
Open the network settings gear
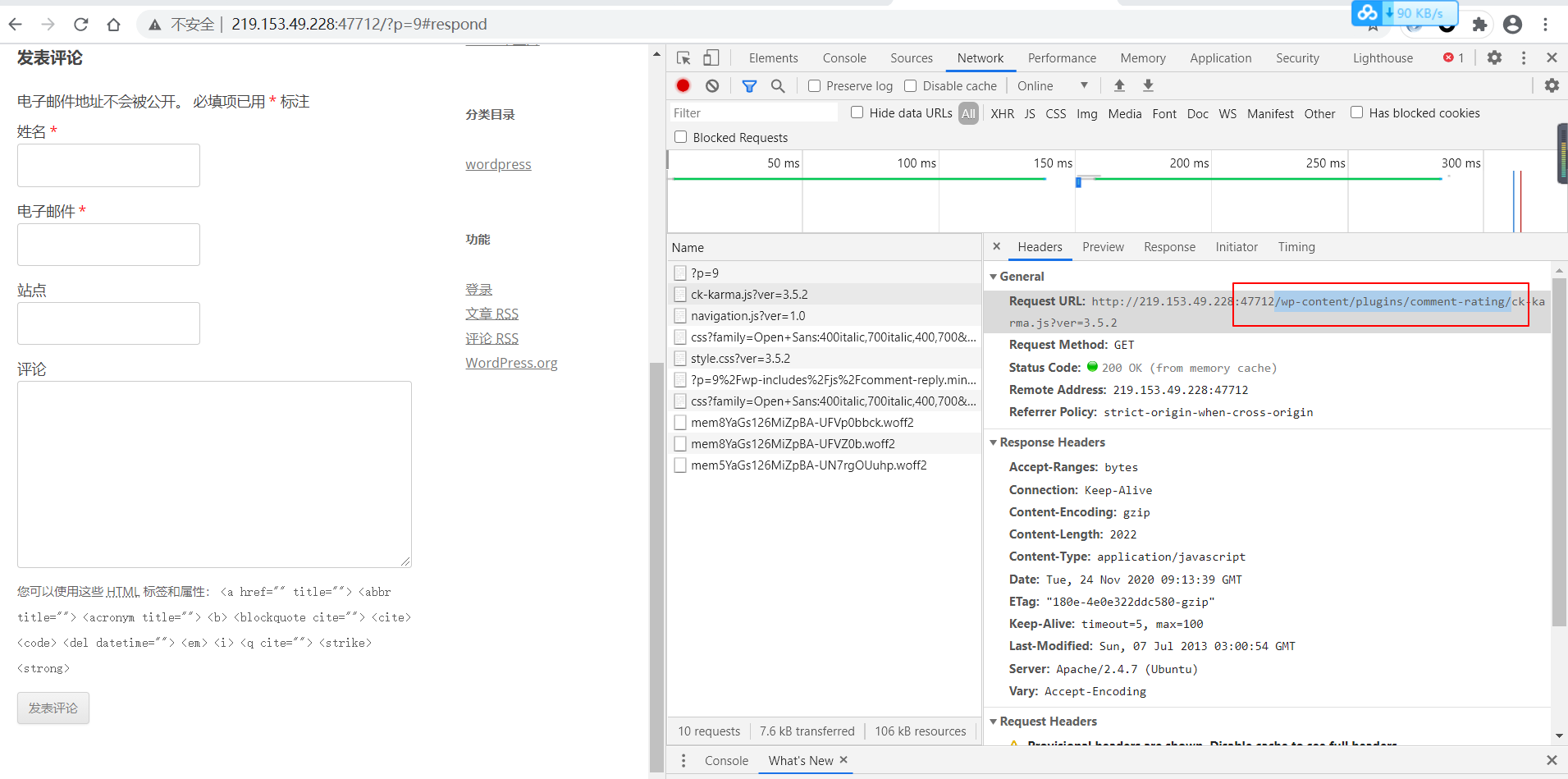(x=1552, y=85)
